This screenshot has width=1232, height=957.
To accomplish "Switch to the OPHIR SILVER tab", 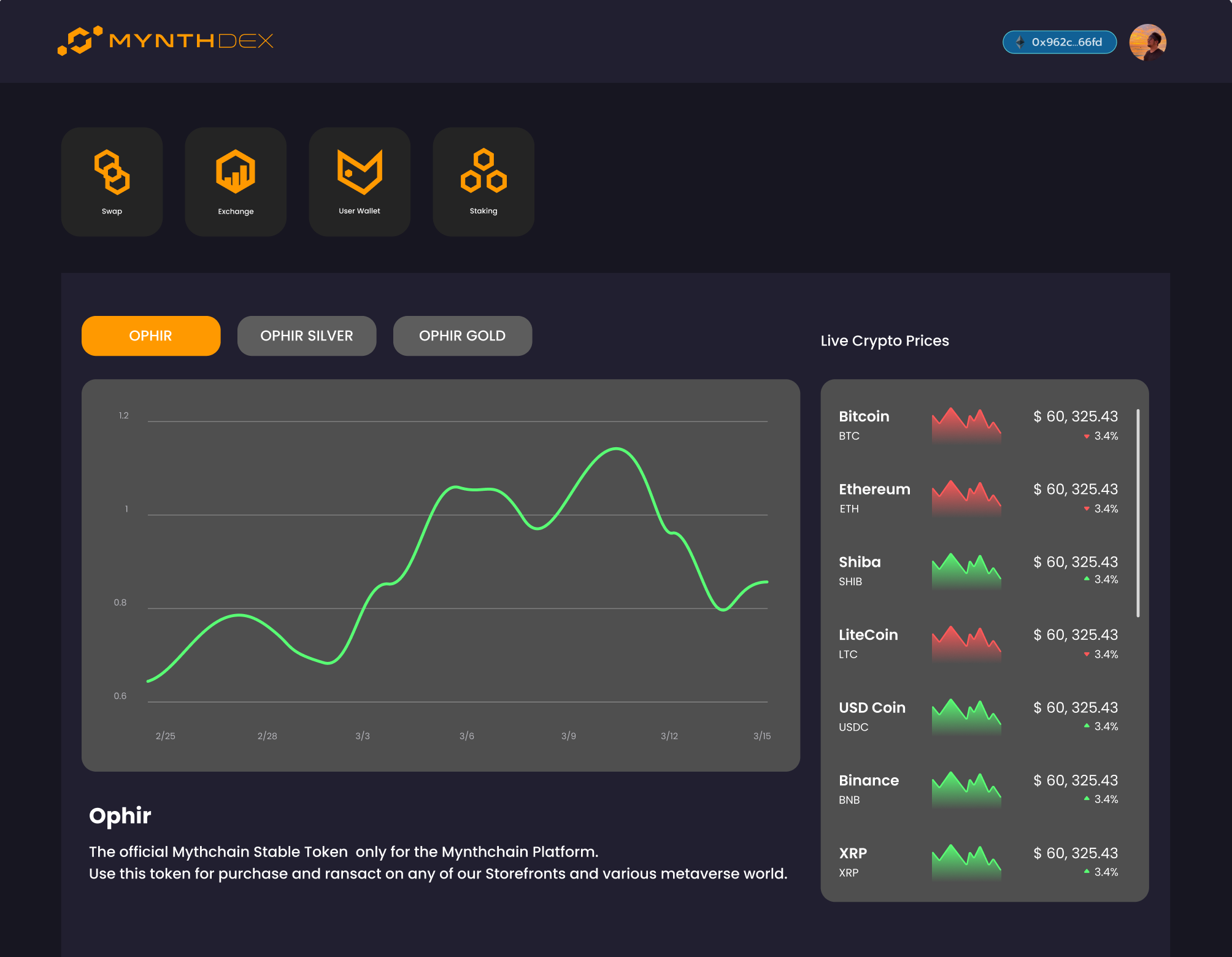I will pyautogui.click(x=307, y=336).
